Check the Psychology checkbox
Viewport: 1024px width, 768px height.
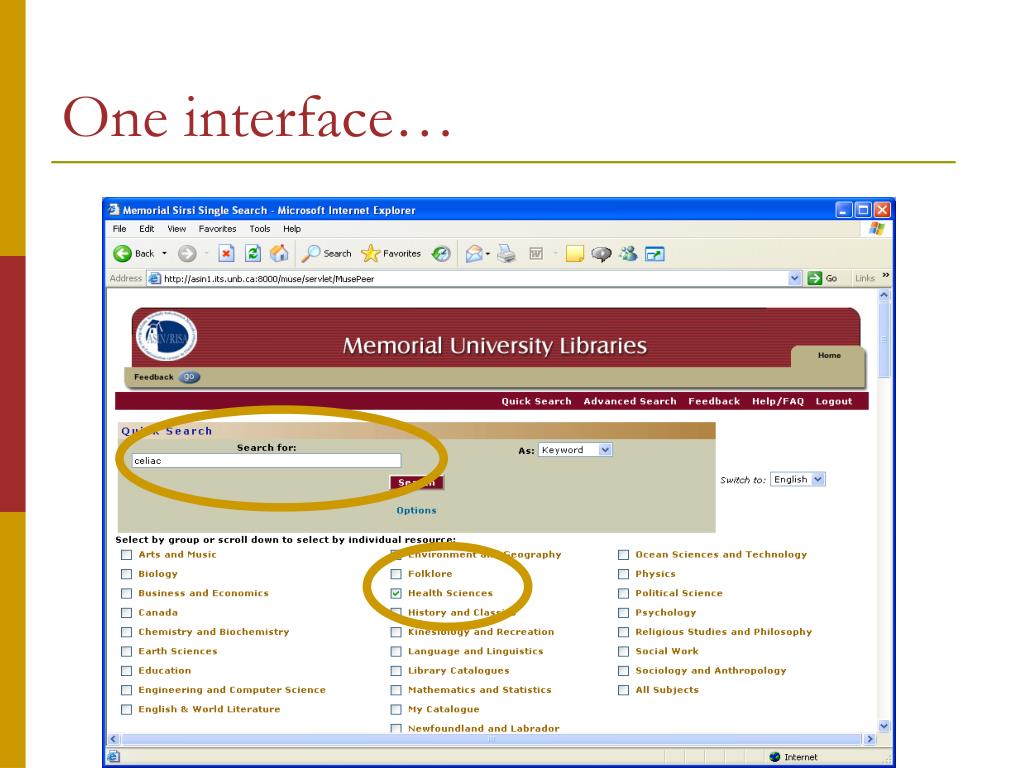click(624, 613)
